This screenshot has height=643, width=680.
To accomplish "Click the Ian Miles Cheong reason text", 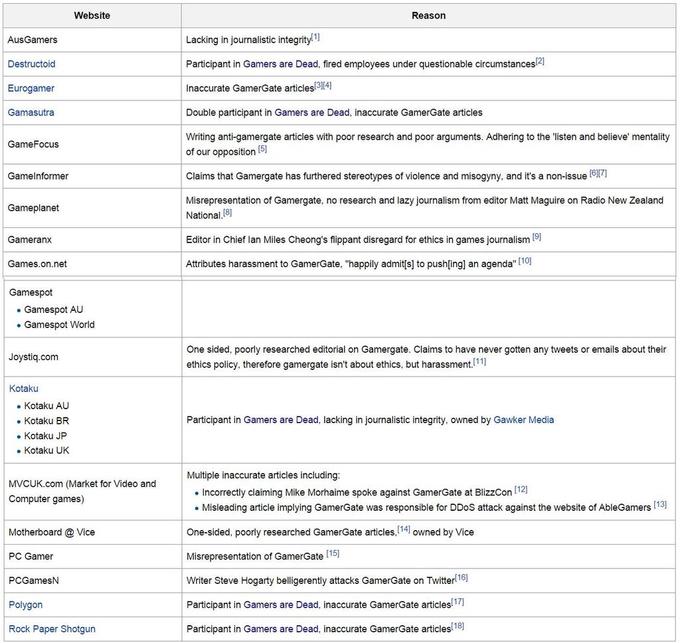I will pos(358,240).
